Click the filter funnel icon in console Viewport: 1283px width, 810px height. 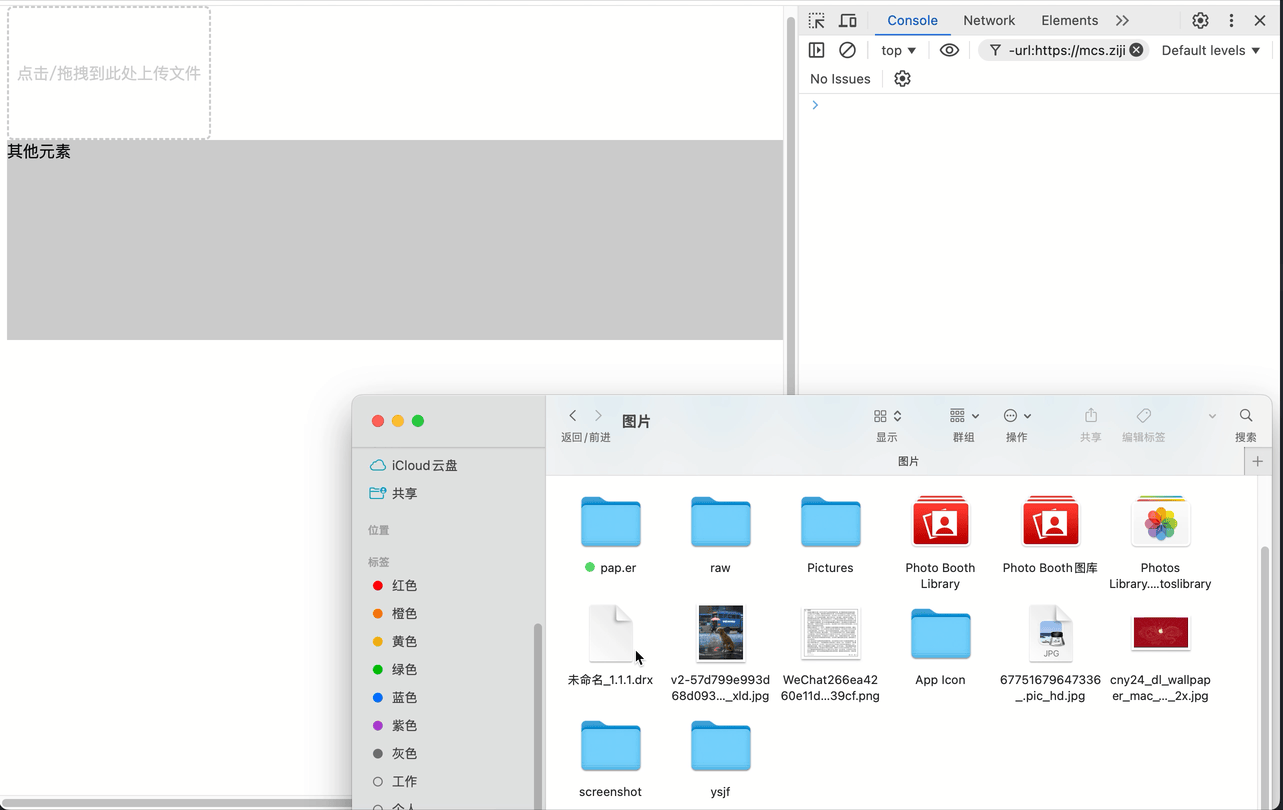pyautogui.click(x=995, y=50)
